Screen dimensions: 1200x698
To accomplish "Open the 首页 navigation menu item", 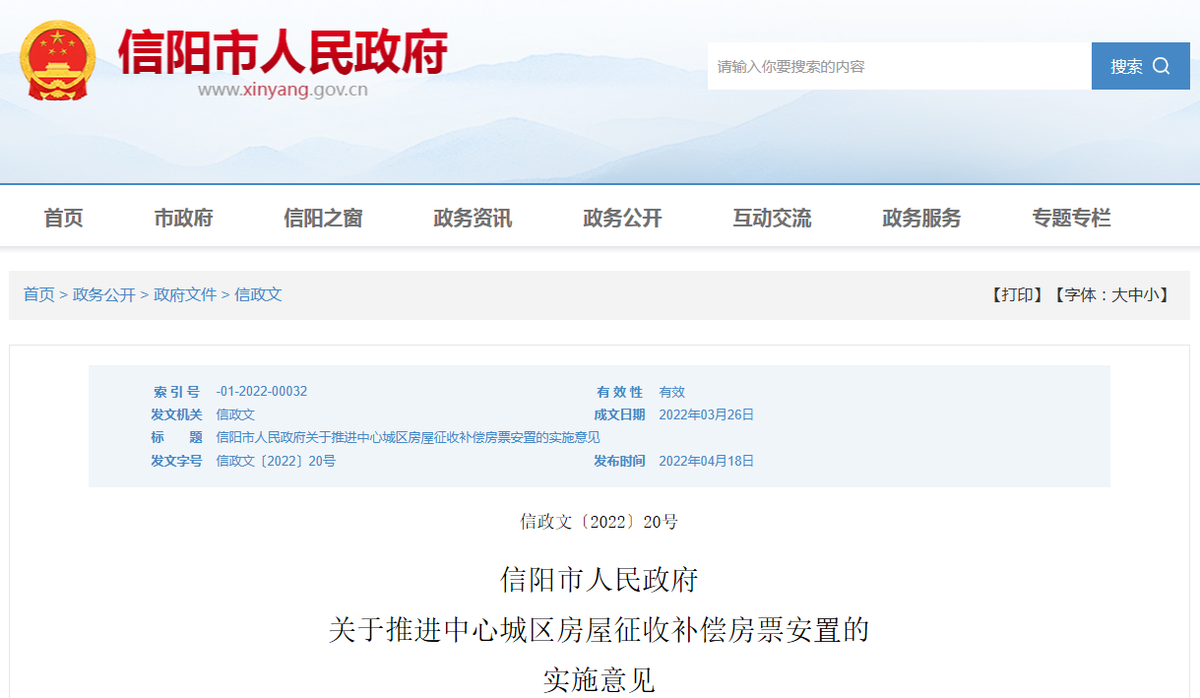I will pyautogui.click(x=64, y=218).
